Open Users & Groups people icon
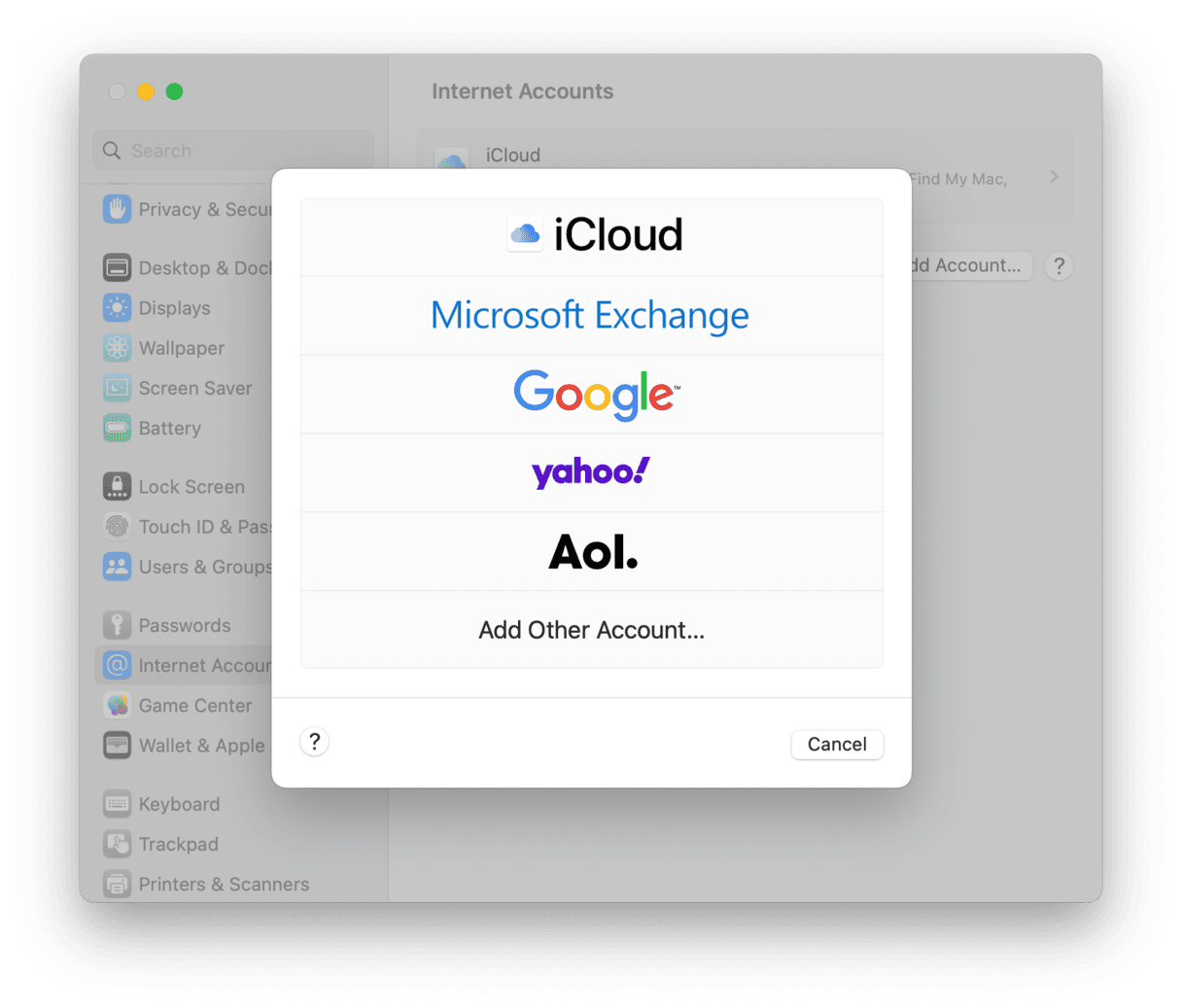This screenshot has width=1182, height=1008. (118, 567)
